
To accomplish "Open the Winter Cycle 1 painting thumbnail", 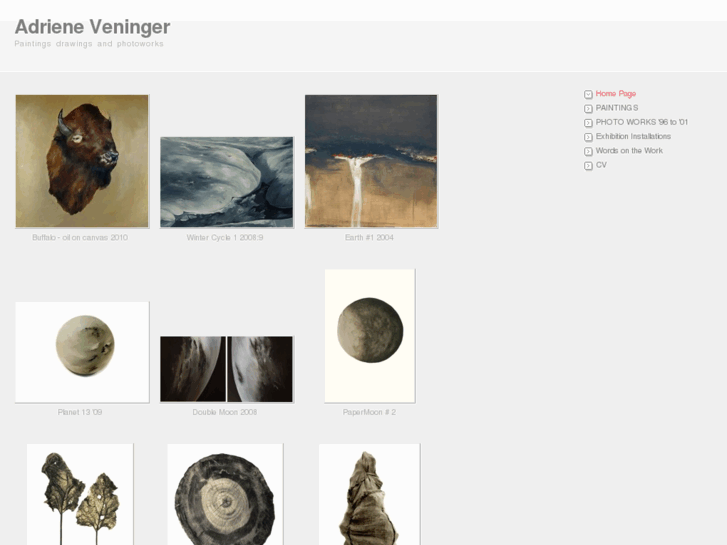I will (227, 182).
